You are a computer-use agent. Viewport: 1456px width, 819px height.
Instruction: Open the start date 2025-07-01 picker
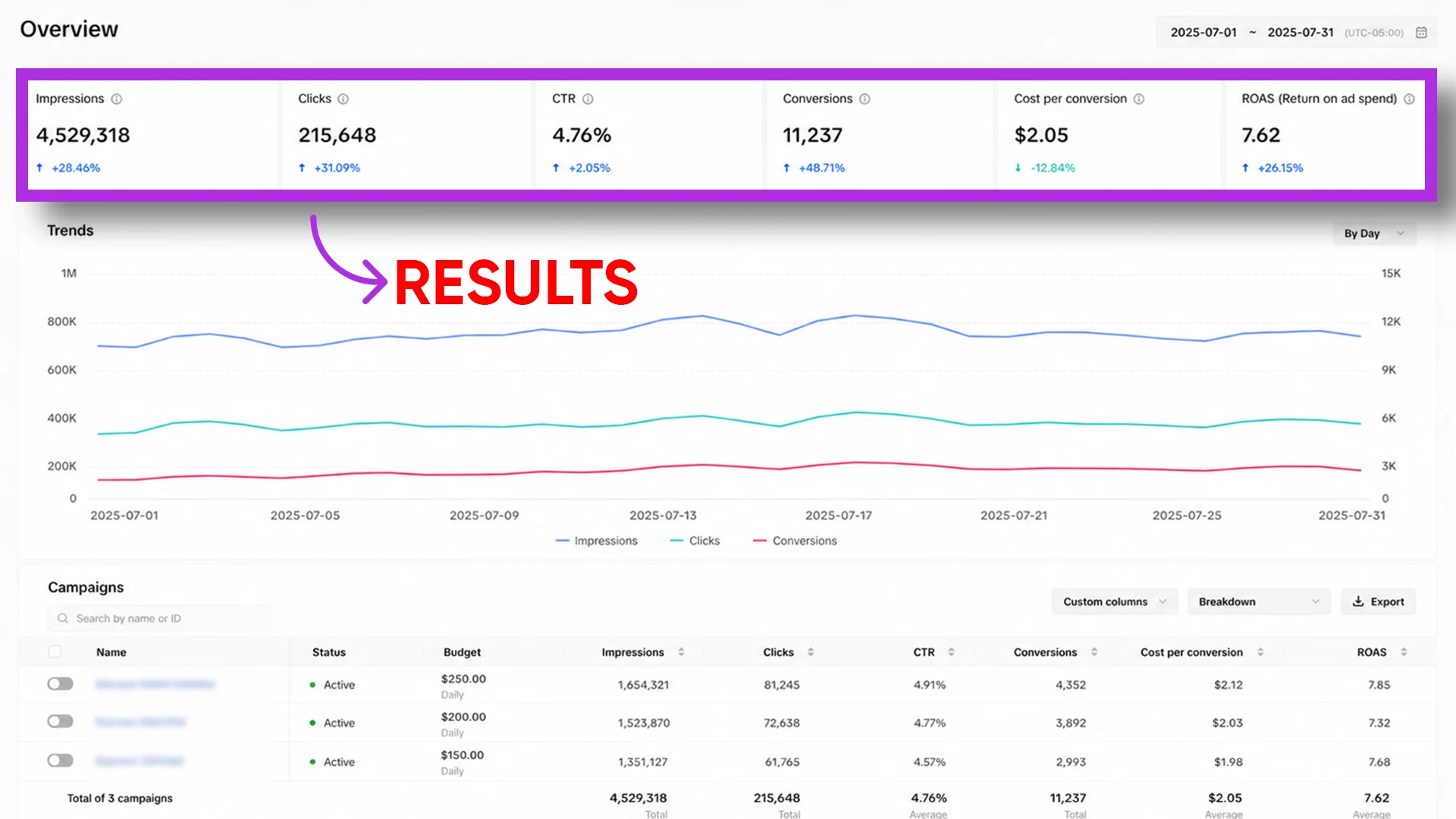(1203, 33)
